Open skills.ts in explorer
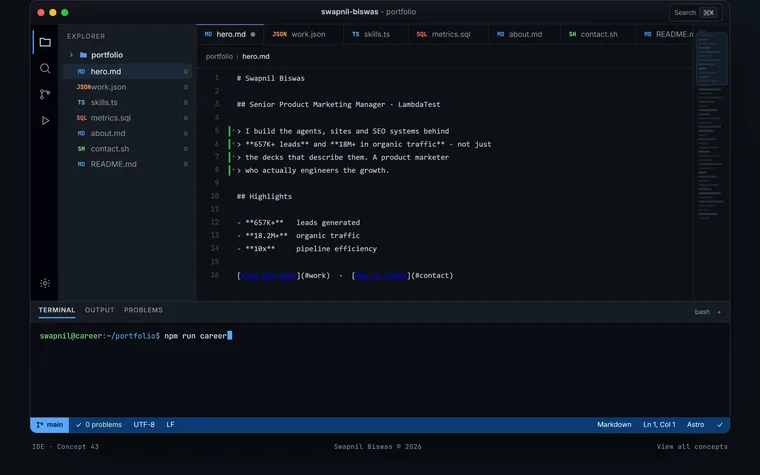 [x=127, y=102]
